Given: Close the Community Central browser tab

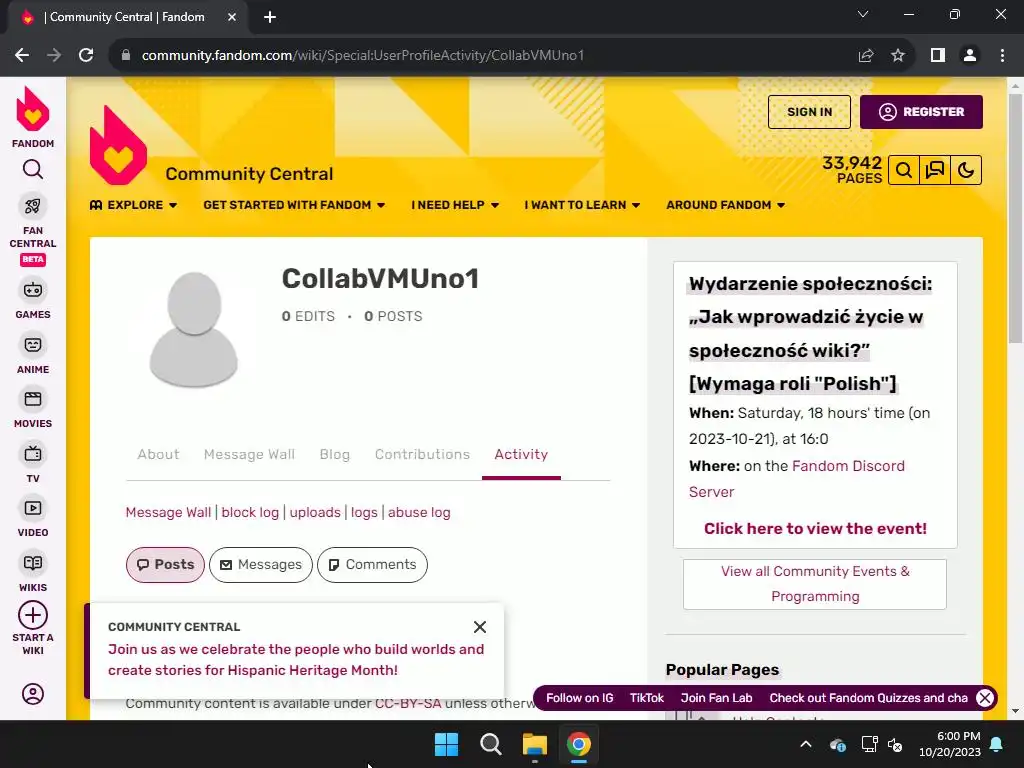Looking at the screenshot, I should (232, 17).
